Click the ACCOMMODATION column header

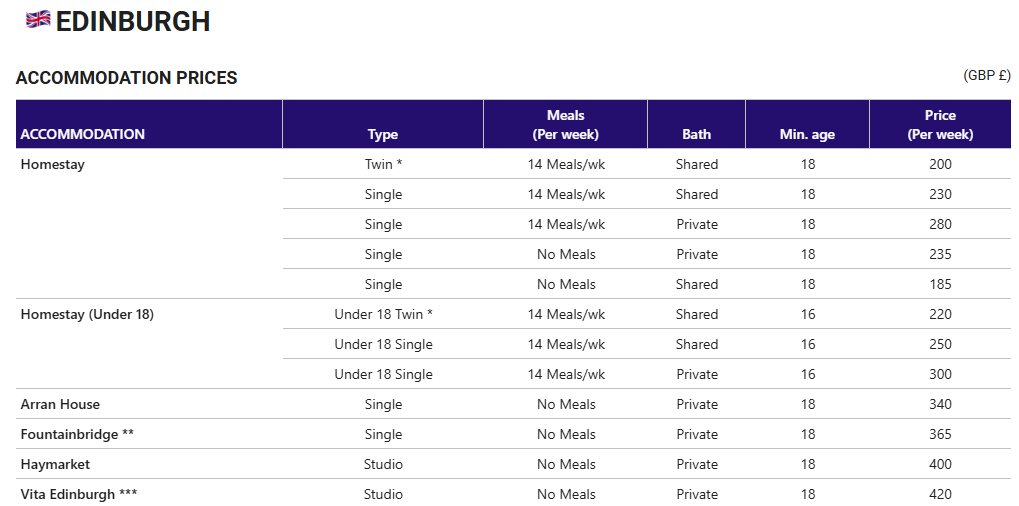83,134
